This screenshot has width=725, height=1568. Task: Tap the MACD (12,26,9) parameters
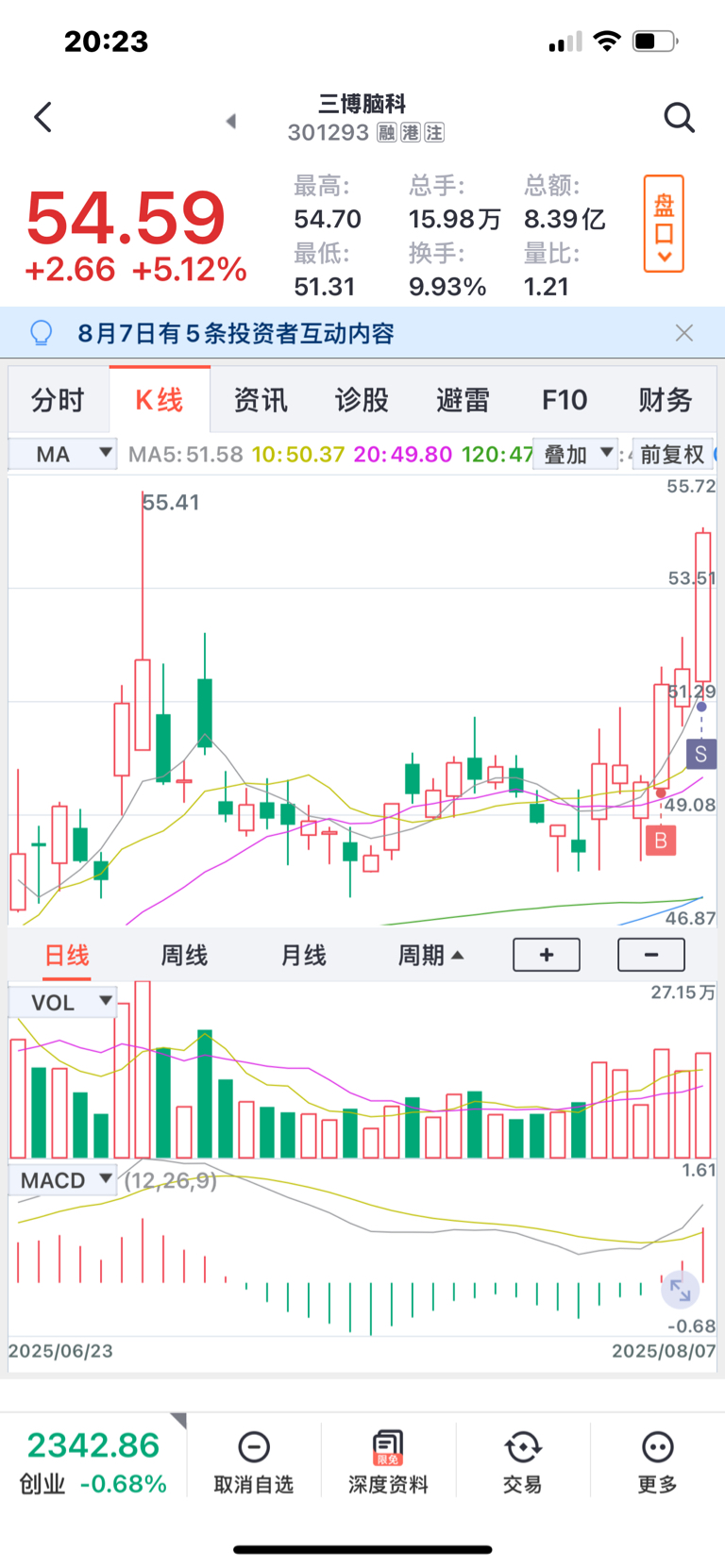coord(171,1180)
